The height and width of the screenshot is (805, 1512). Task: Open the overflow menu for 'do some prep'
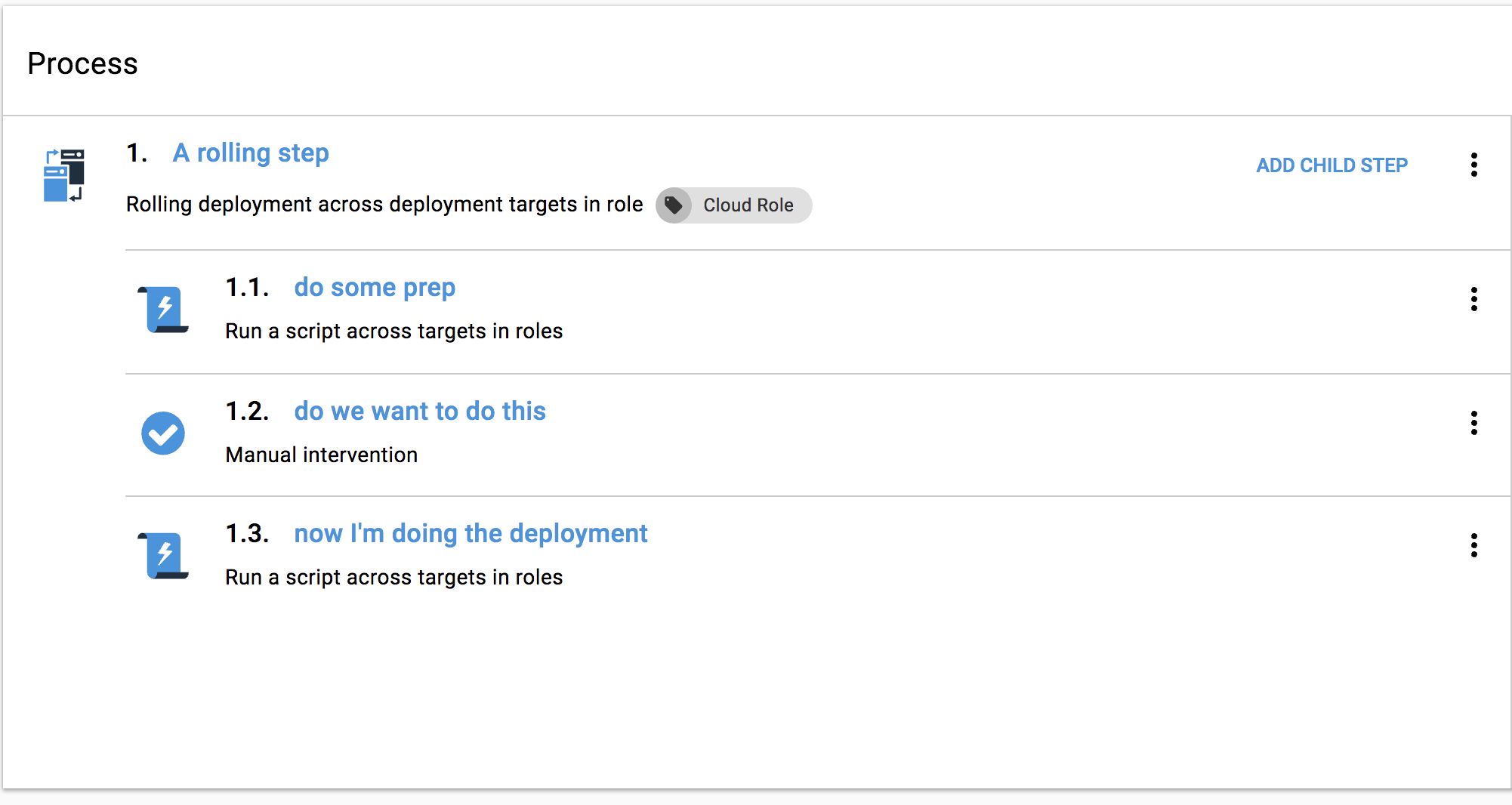(x=1473, y=300)
